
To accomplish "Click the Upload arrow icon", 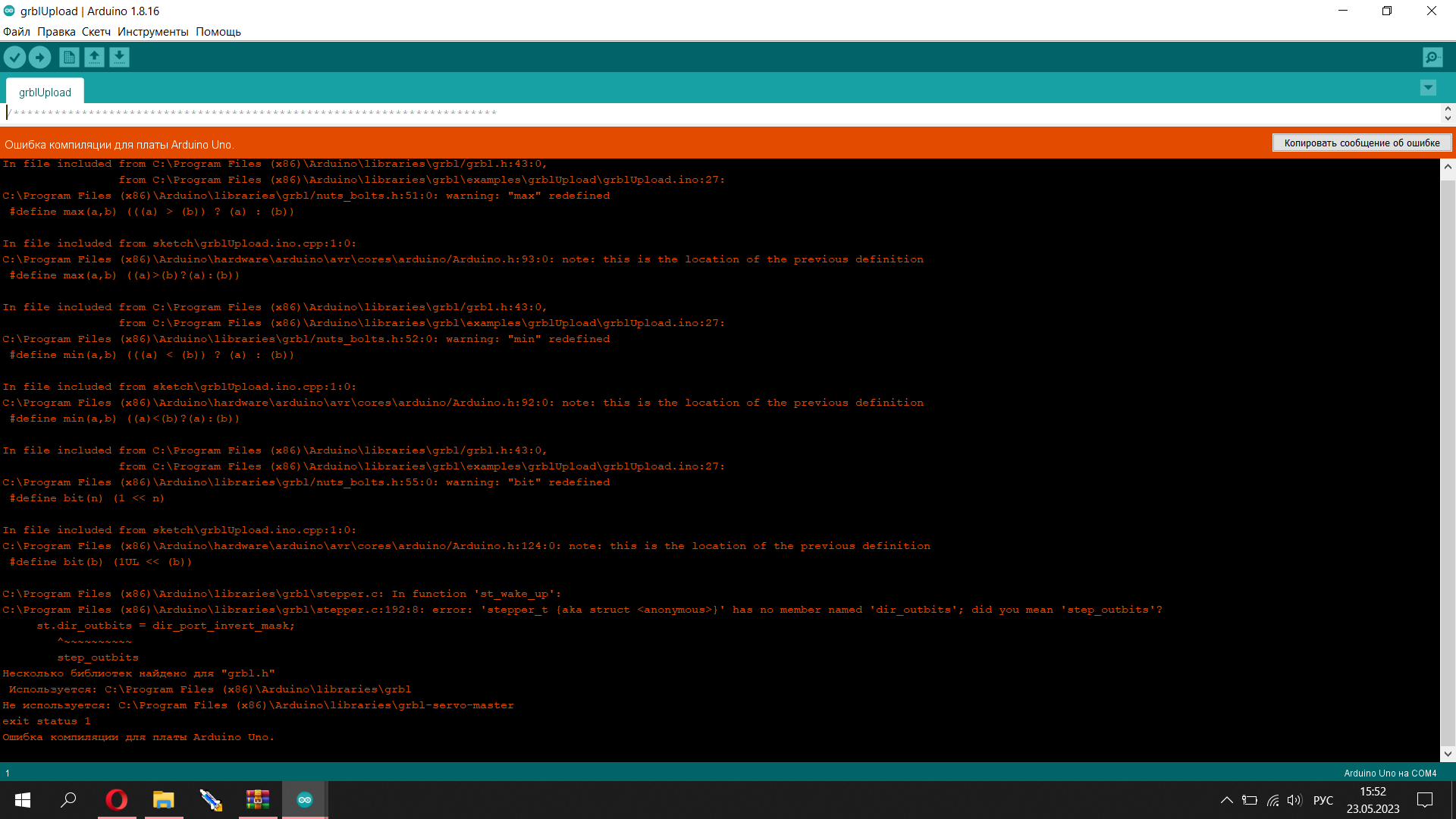I will (39, 57).
